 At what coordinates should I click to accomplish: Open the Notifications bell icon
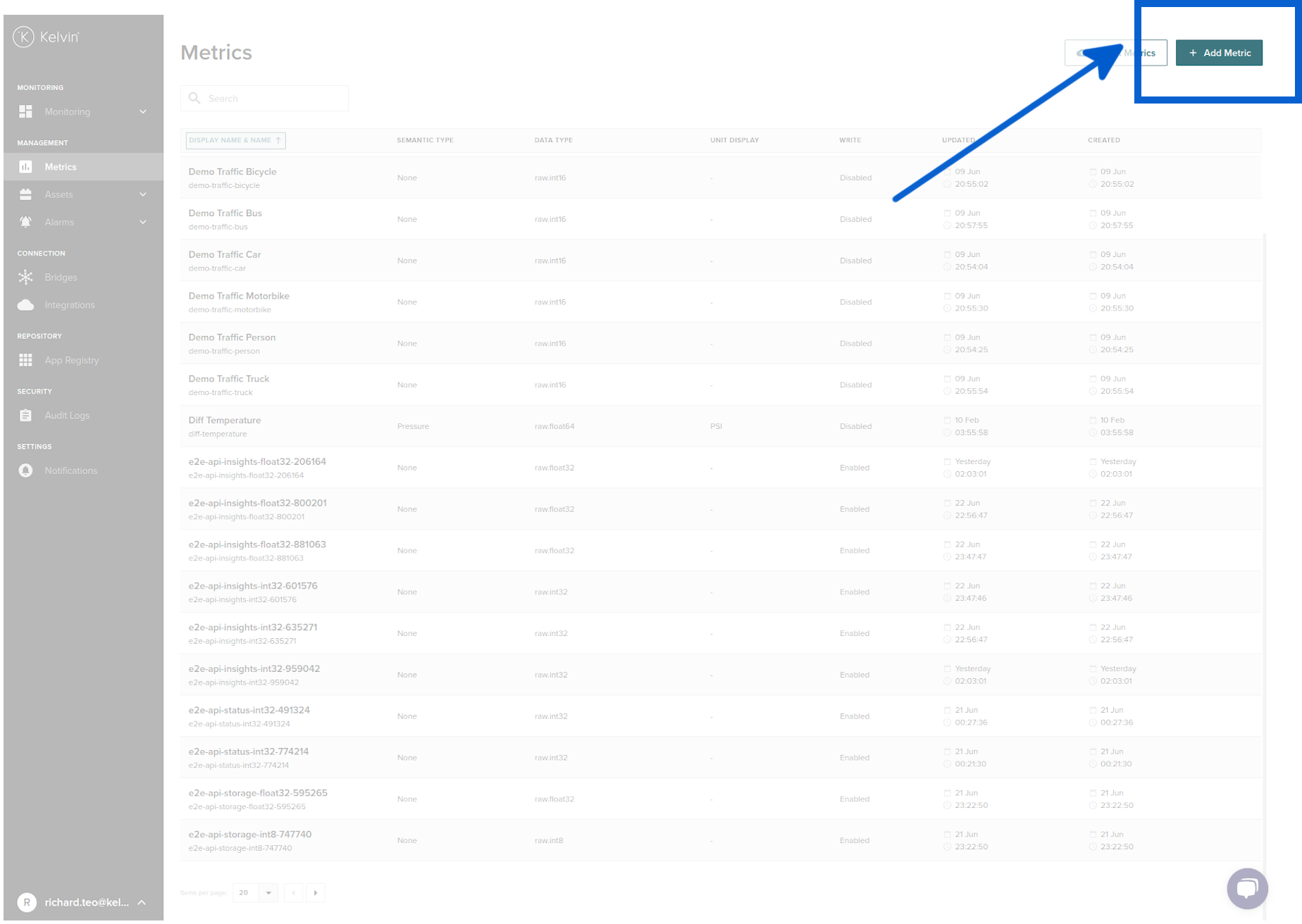click(25, 470)
